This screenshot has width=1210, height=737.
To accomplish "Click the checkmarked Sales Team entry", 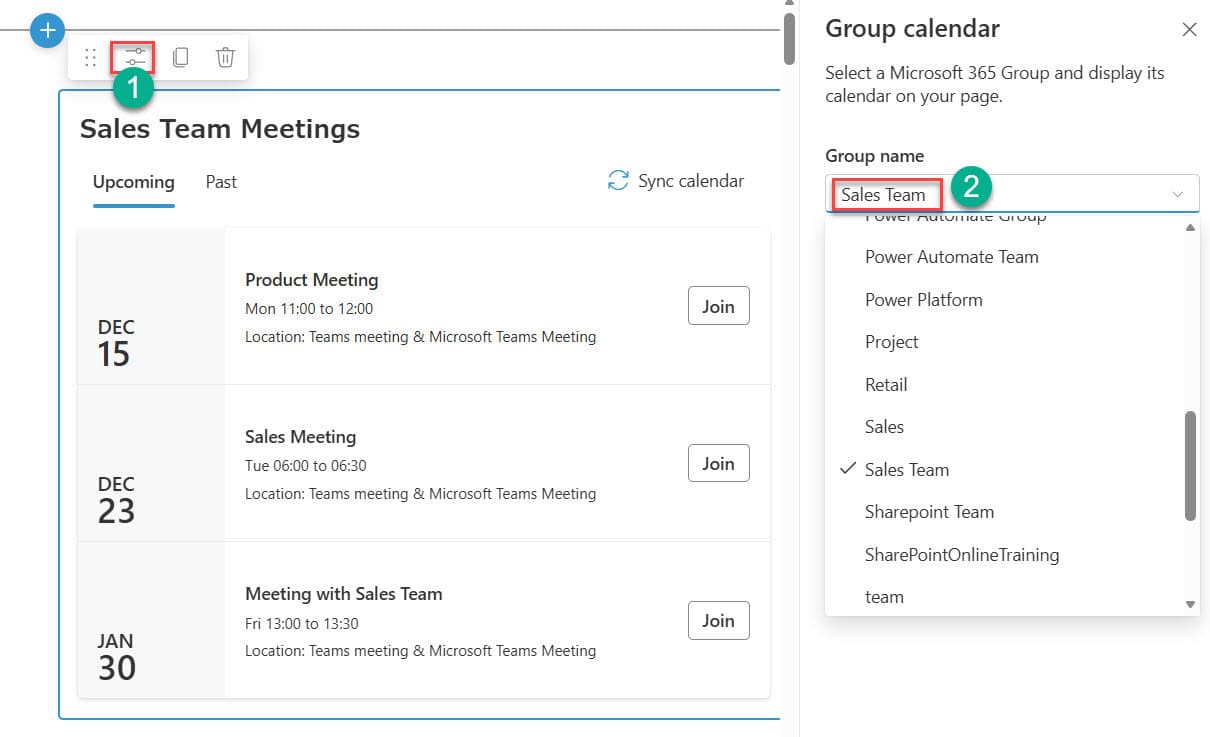I will [908, 469].
